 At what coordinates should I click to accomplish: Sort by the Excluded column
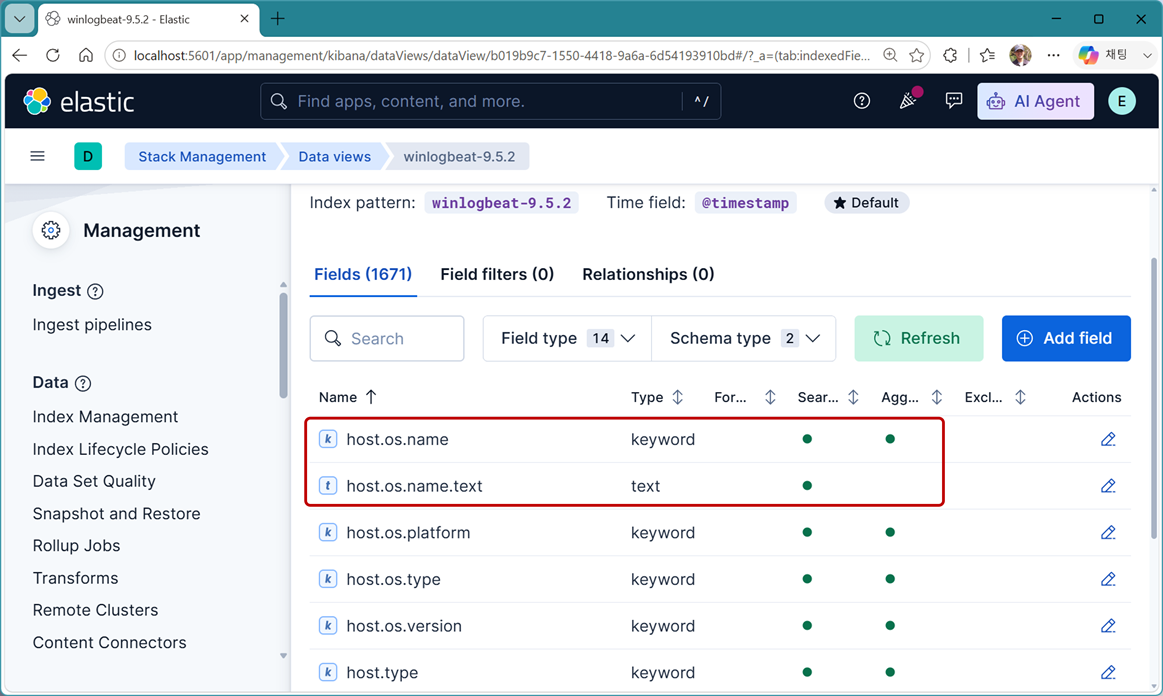(995, 397)
